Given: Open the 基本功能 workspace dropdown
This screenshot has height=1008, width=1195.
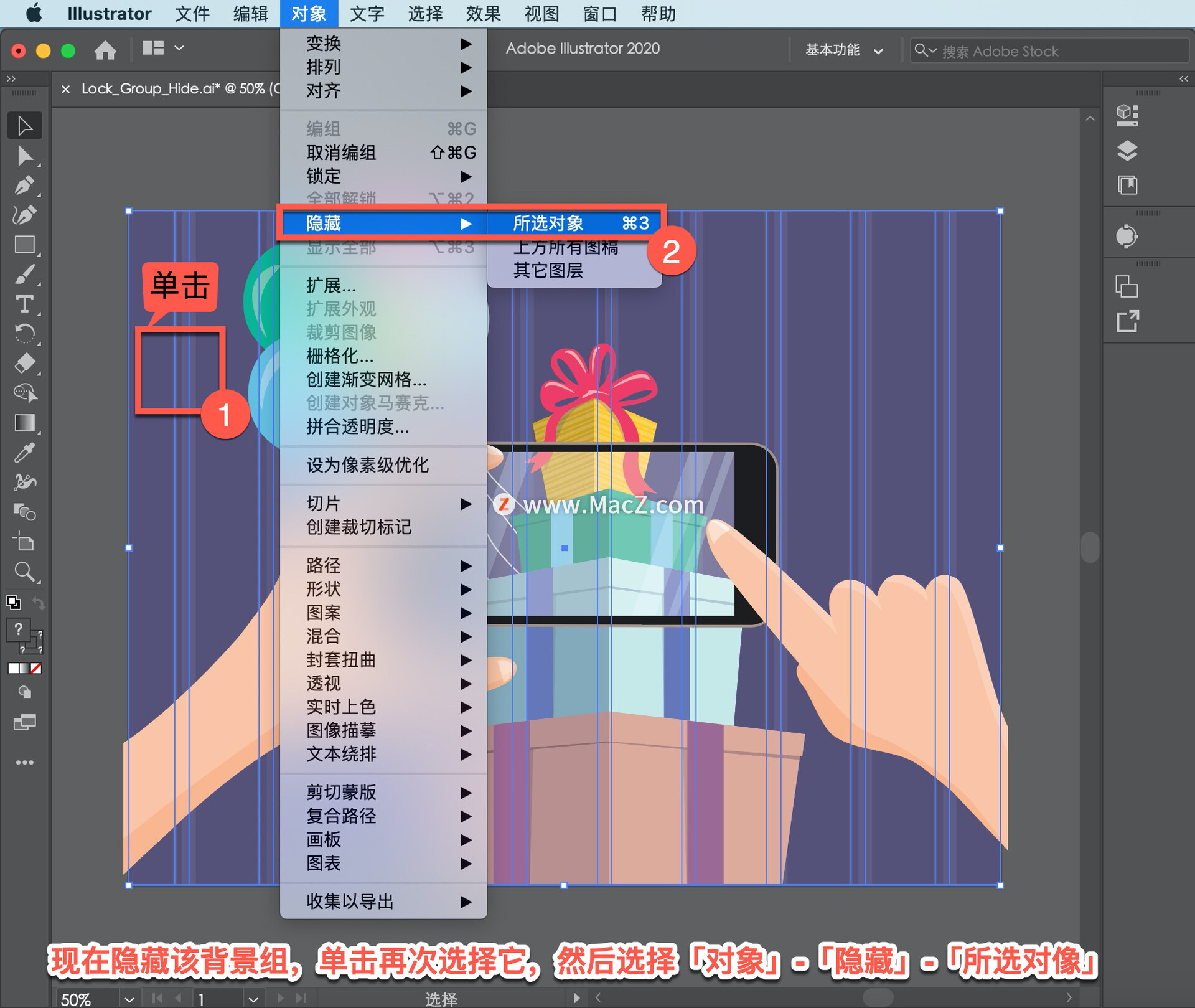Looking at the screenshot, I should [843, 50].
